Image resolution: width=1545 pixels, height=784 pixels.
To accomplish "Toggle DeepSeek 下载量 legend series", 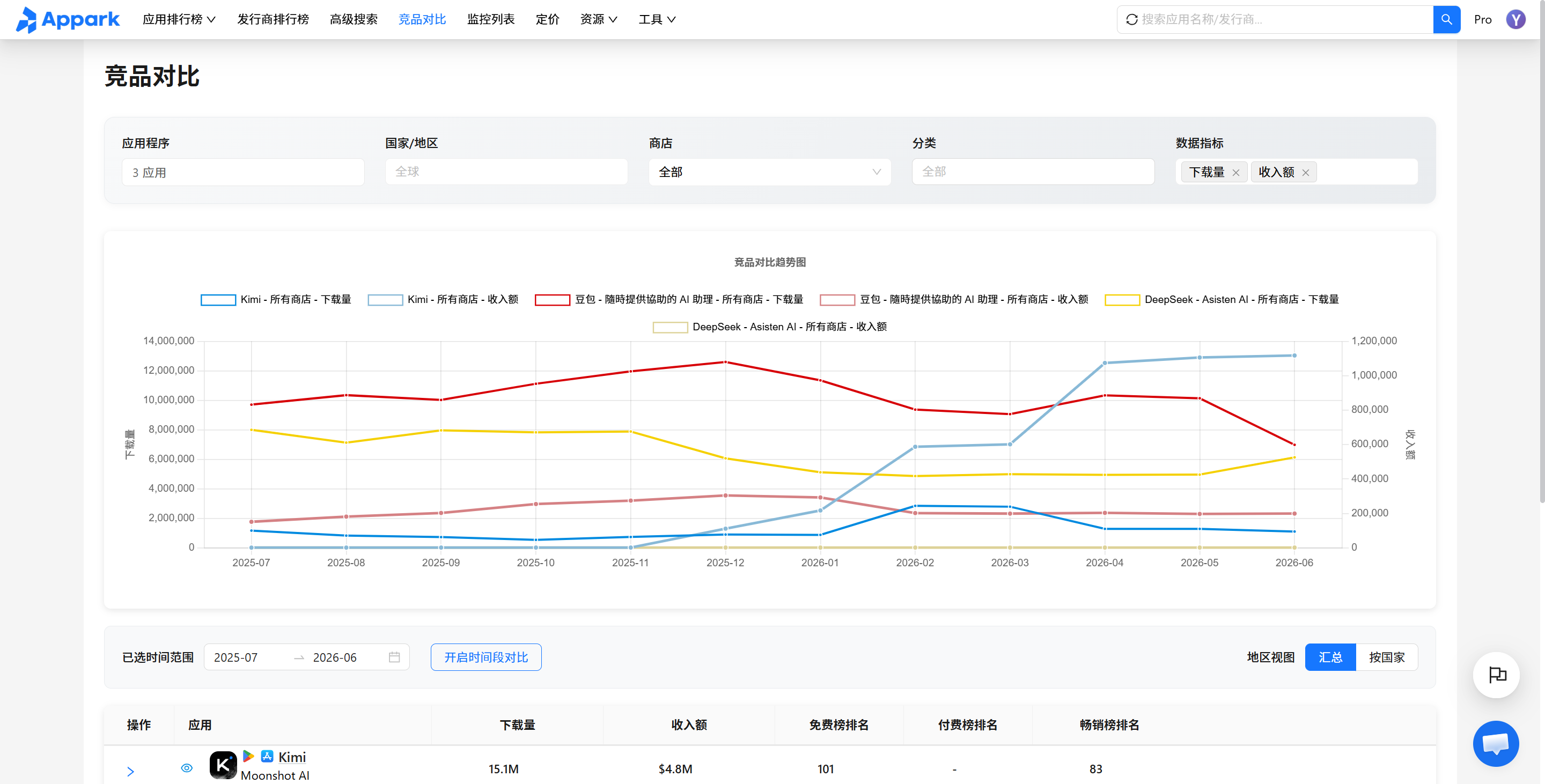I will tap(1222, 300).
